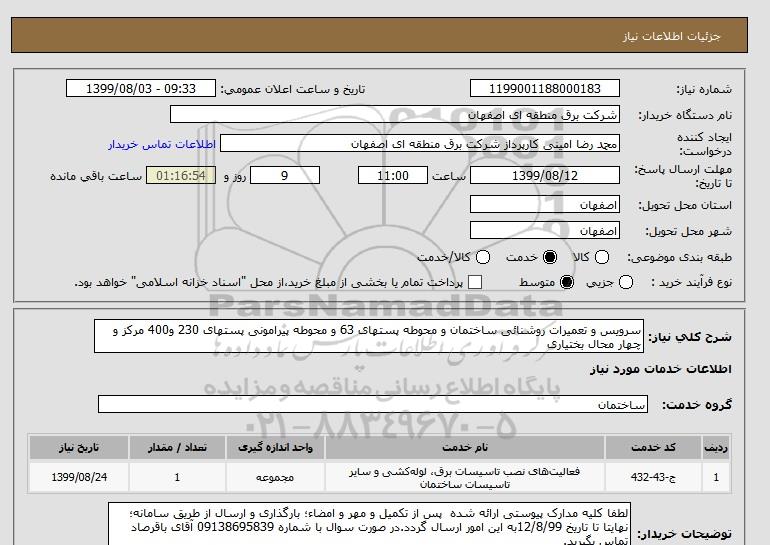Tick the اسناد خزانه اسلامی payment checkbox
This screenshot has height=545, width=770.
(475, 282)
